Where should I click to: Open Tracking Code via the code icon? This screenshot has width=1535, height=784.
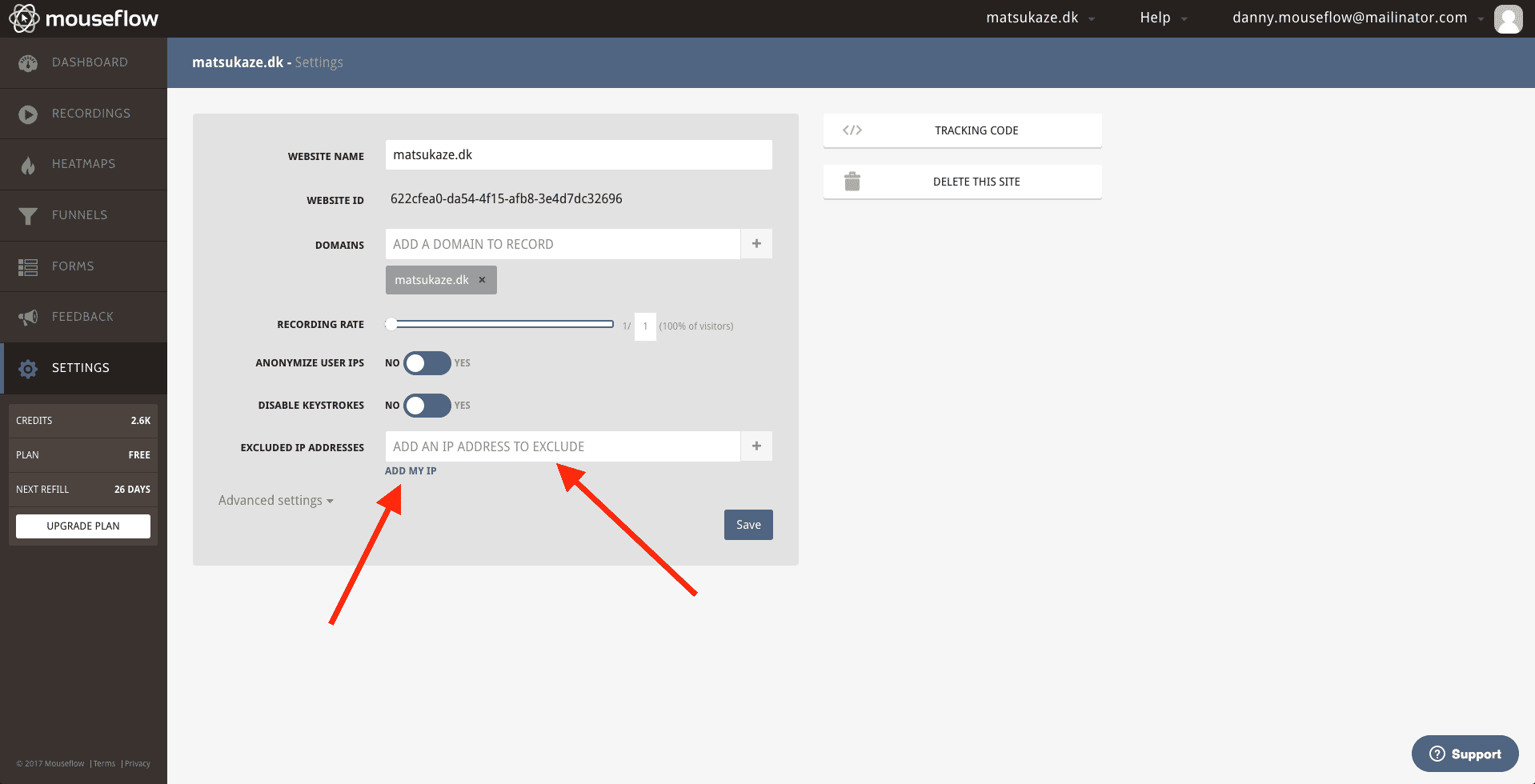[852, 130]
